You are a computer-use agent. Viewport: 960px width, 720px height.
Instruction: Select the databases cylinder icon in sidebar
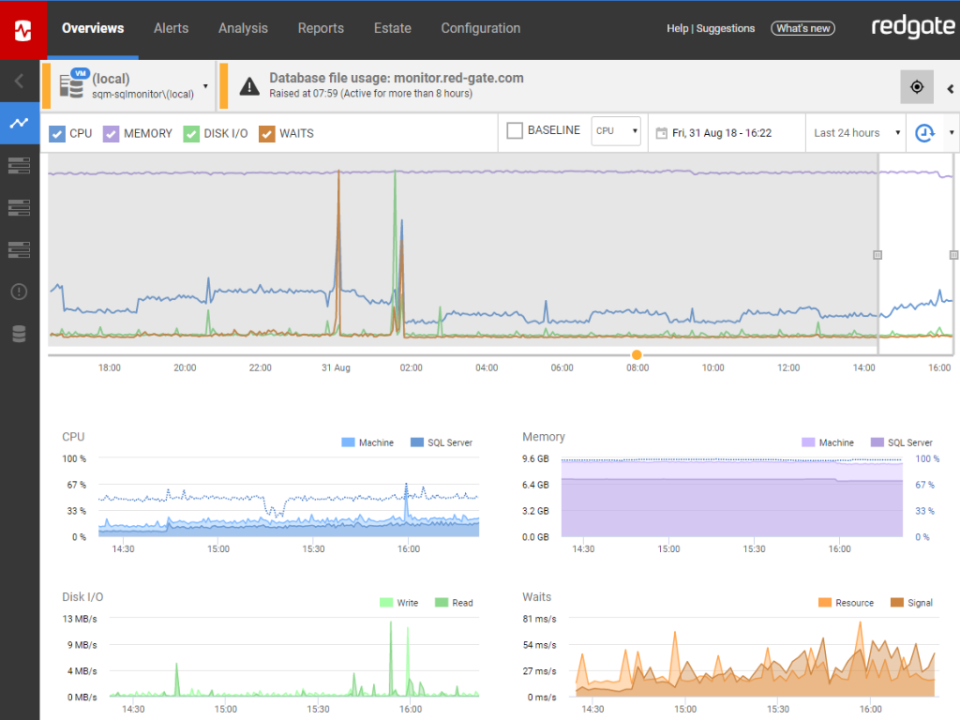pyautogui.click(x=18, y=333)
